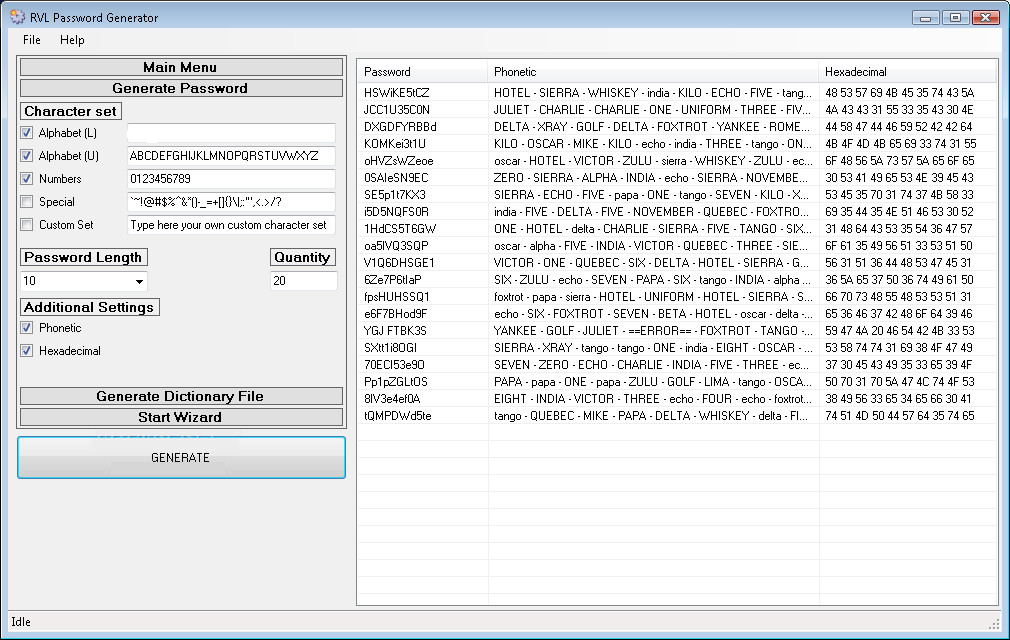
Task: Open the File menu
Action: 32,40
